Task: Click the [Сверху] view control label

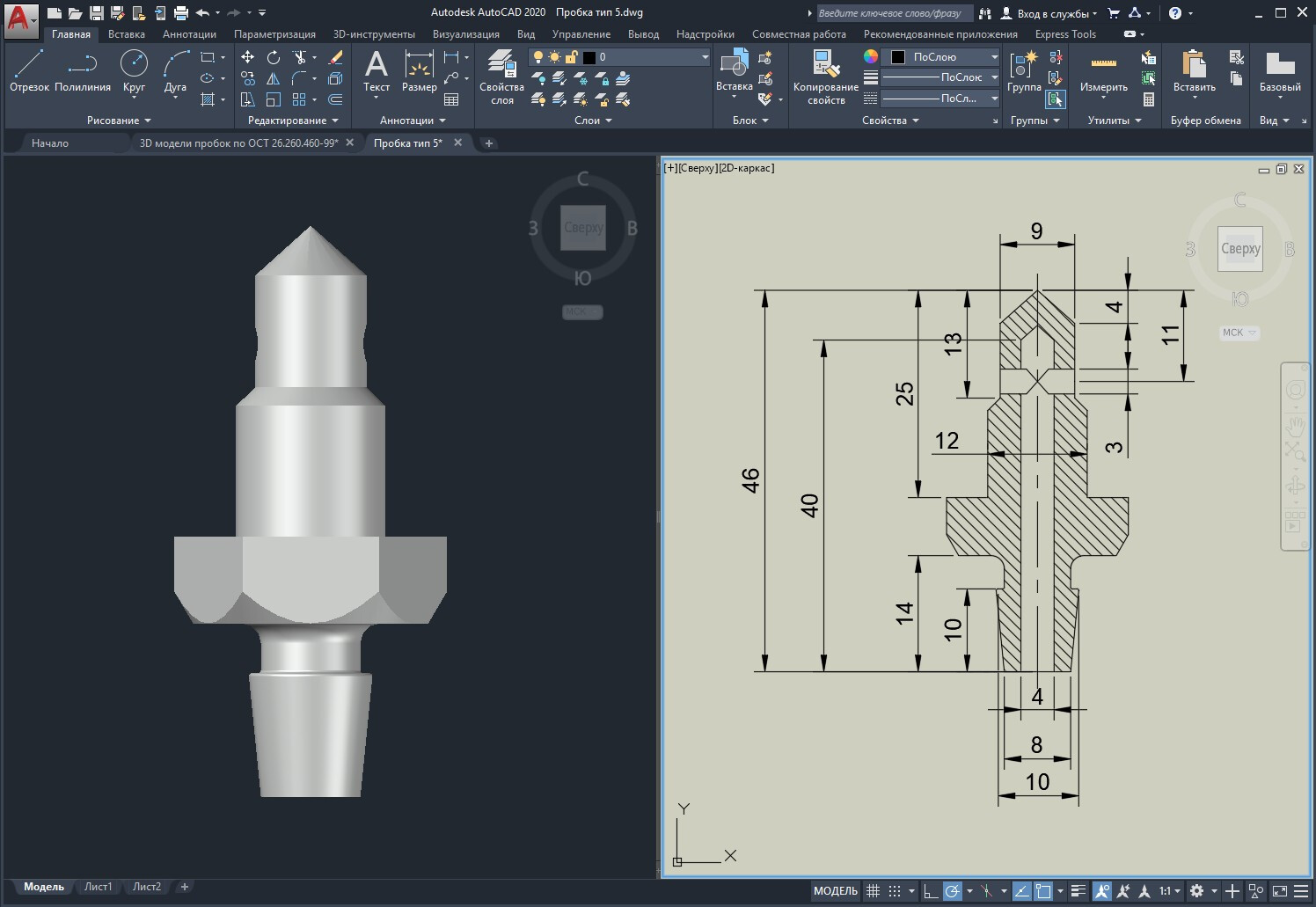Action: 698,168
